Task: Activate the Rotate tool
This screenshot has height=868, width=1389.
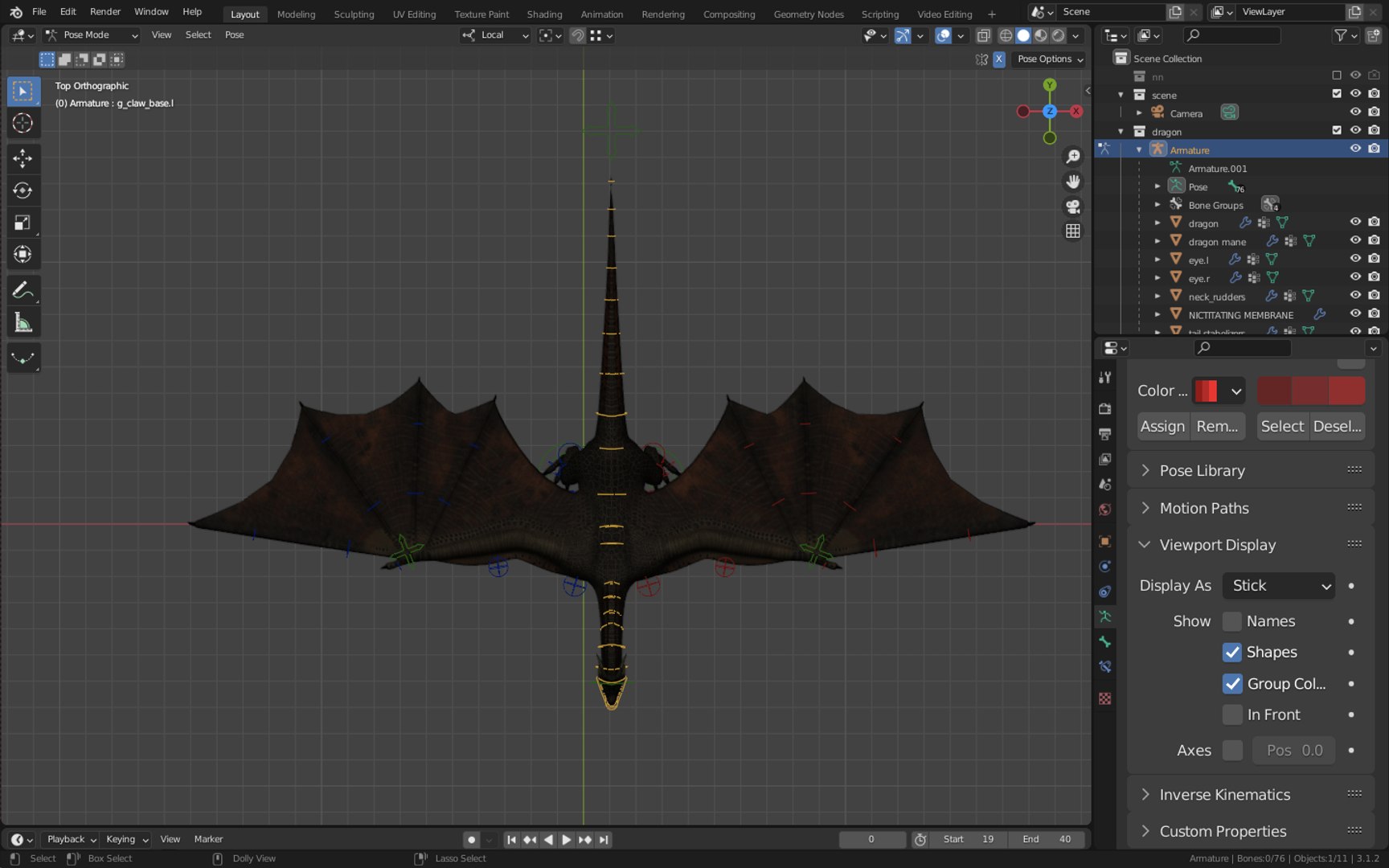Action: (23, 190)
